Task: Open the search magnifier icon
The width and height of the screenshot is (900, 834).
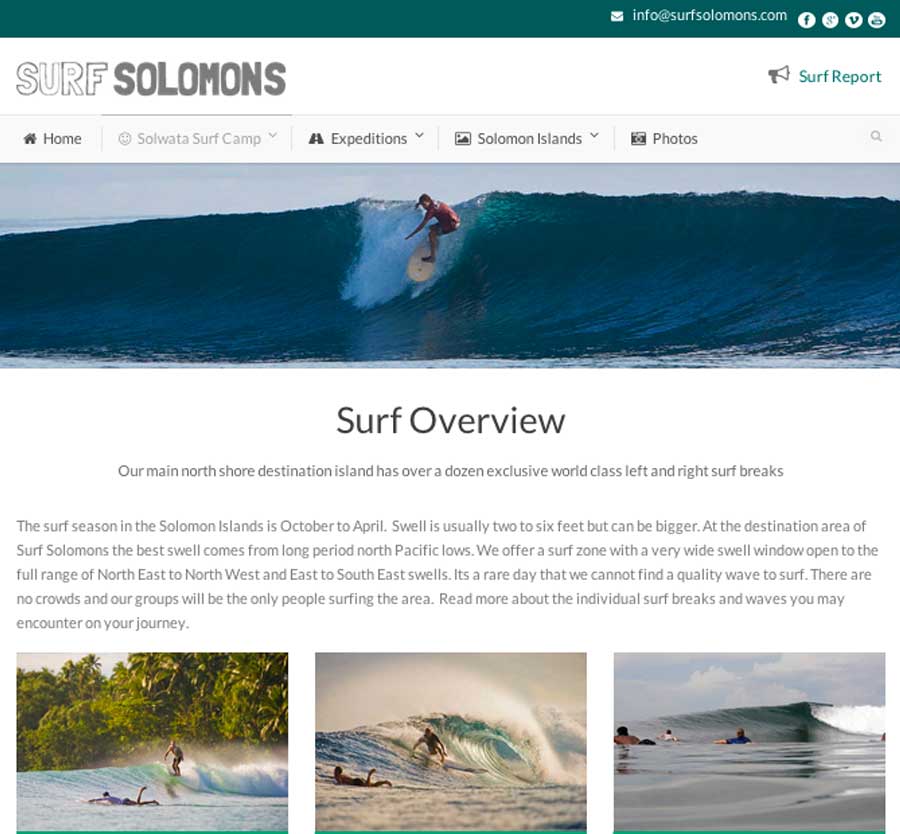Action: [x=876, y=136]
